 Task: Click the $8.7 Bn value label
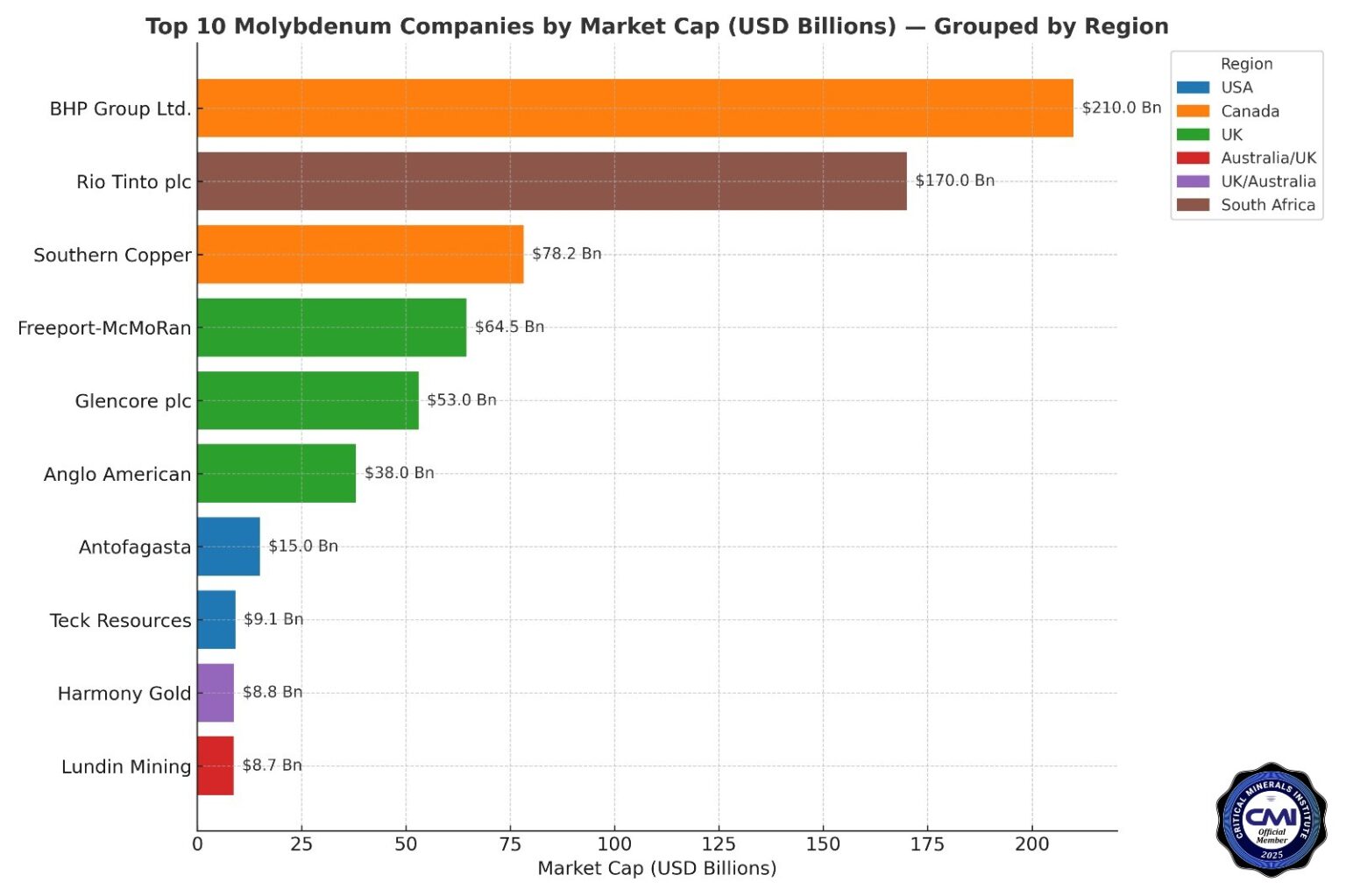(x=273, y=765)
